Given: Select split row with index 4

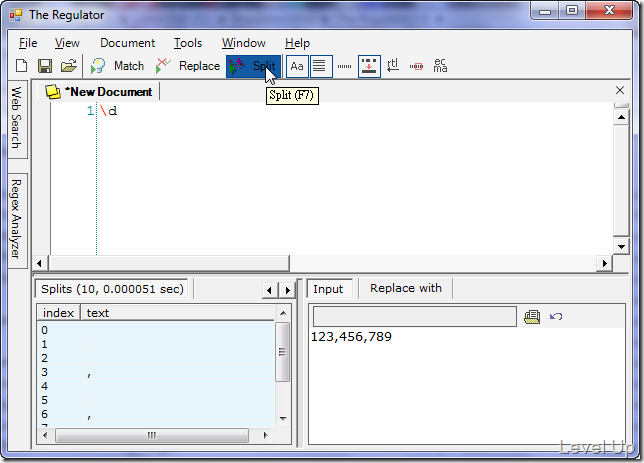Looking at the screenshot, I should pos(156,386).
